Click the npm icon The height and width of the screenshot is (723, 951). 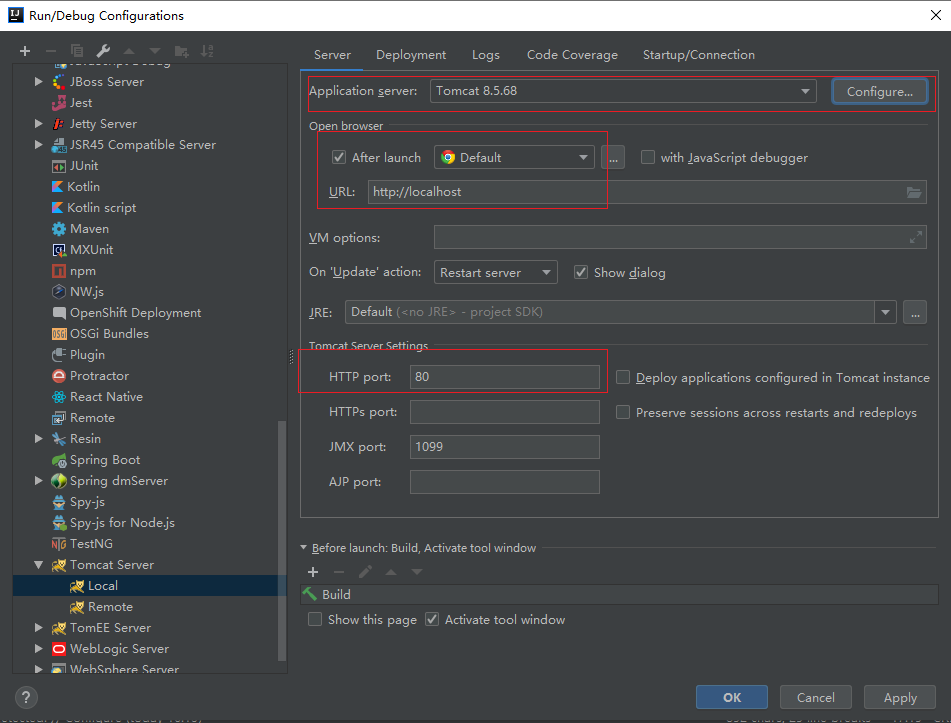(59, 271)
